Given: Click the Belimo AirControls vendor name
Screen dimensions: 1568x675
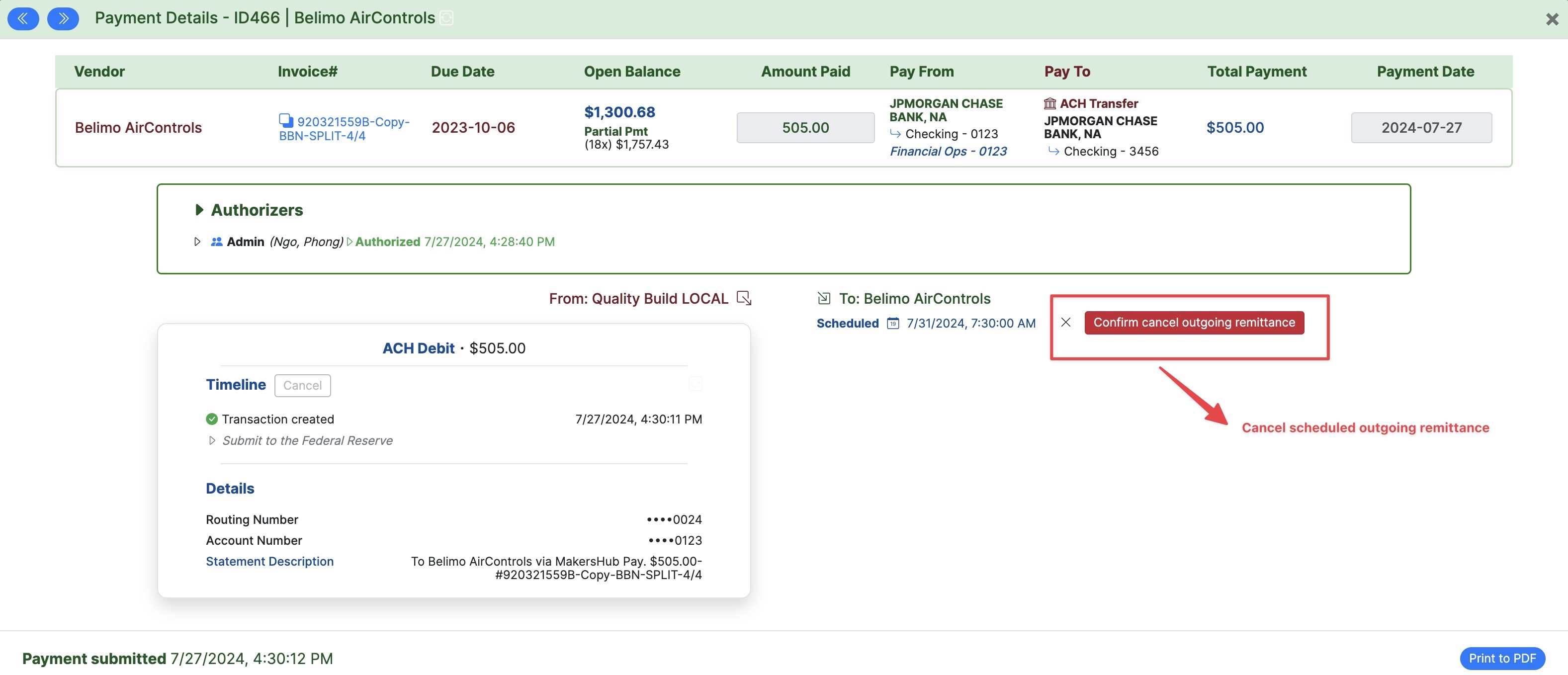Looking at the screenshot, I should 138,128.
